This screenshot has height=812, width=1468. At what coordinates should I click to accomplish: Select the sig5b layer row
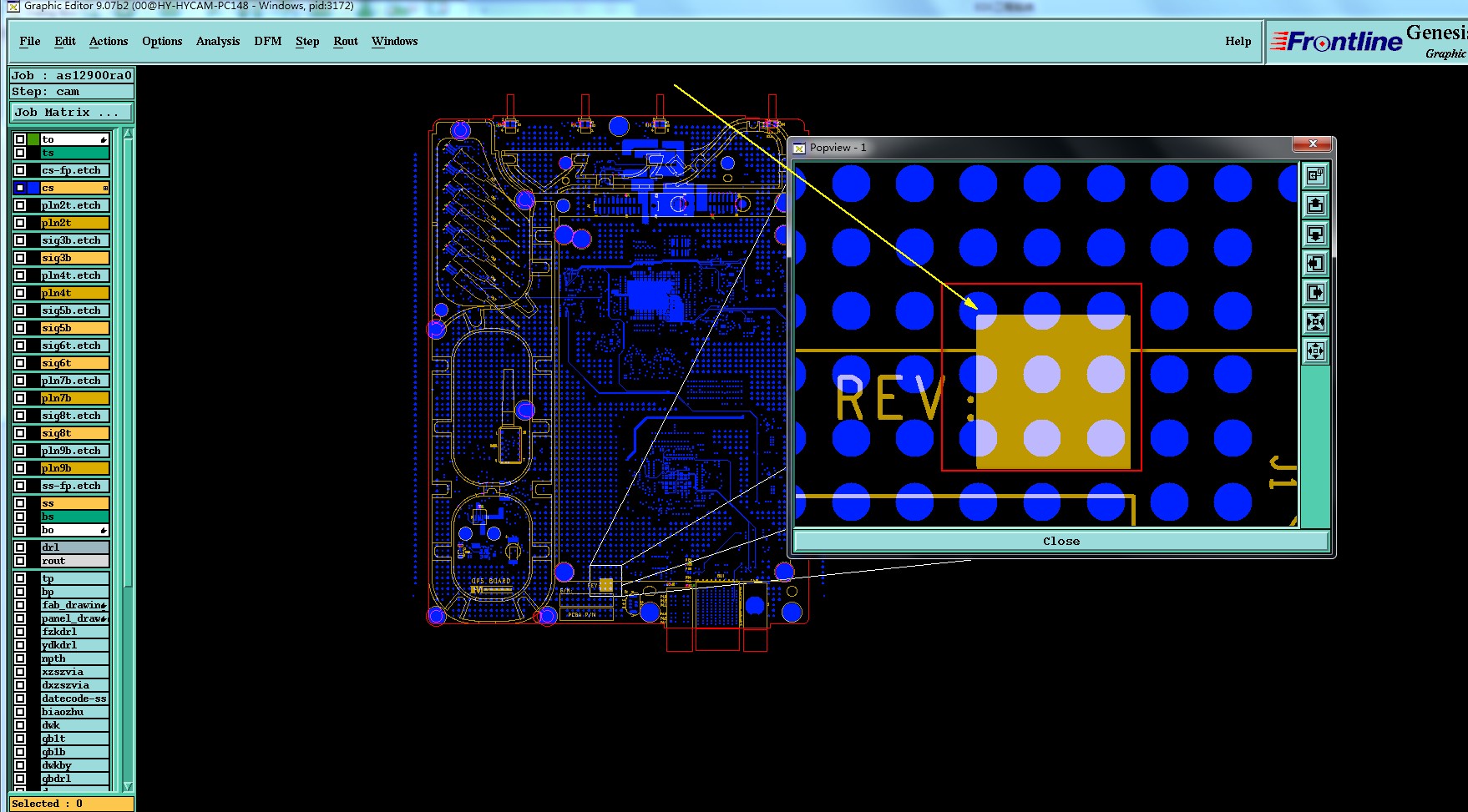pyautogui.click(x=75, y=328)
